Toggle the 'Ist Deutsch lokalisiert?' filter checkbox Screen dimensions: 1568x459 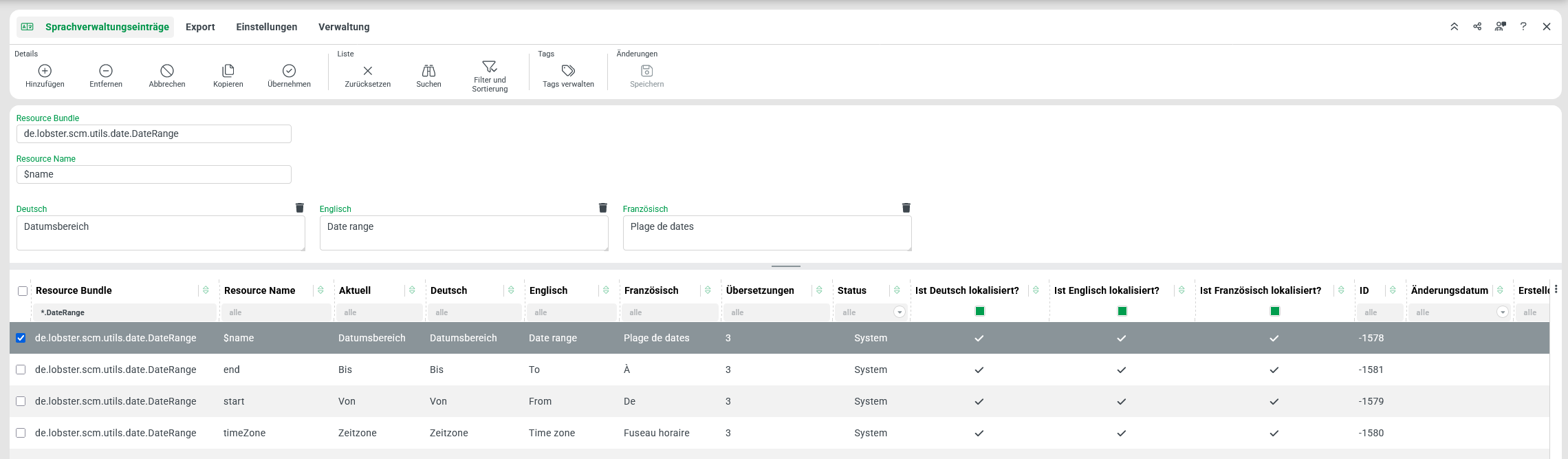click(x=980, y=311)
